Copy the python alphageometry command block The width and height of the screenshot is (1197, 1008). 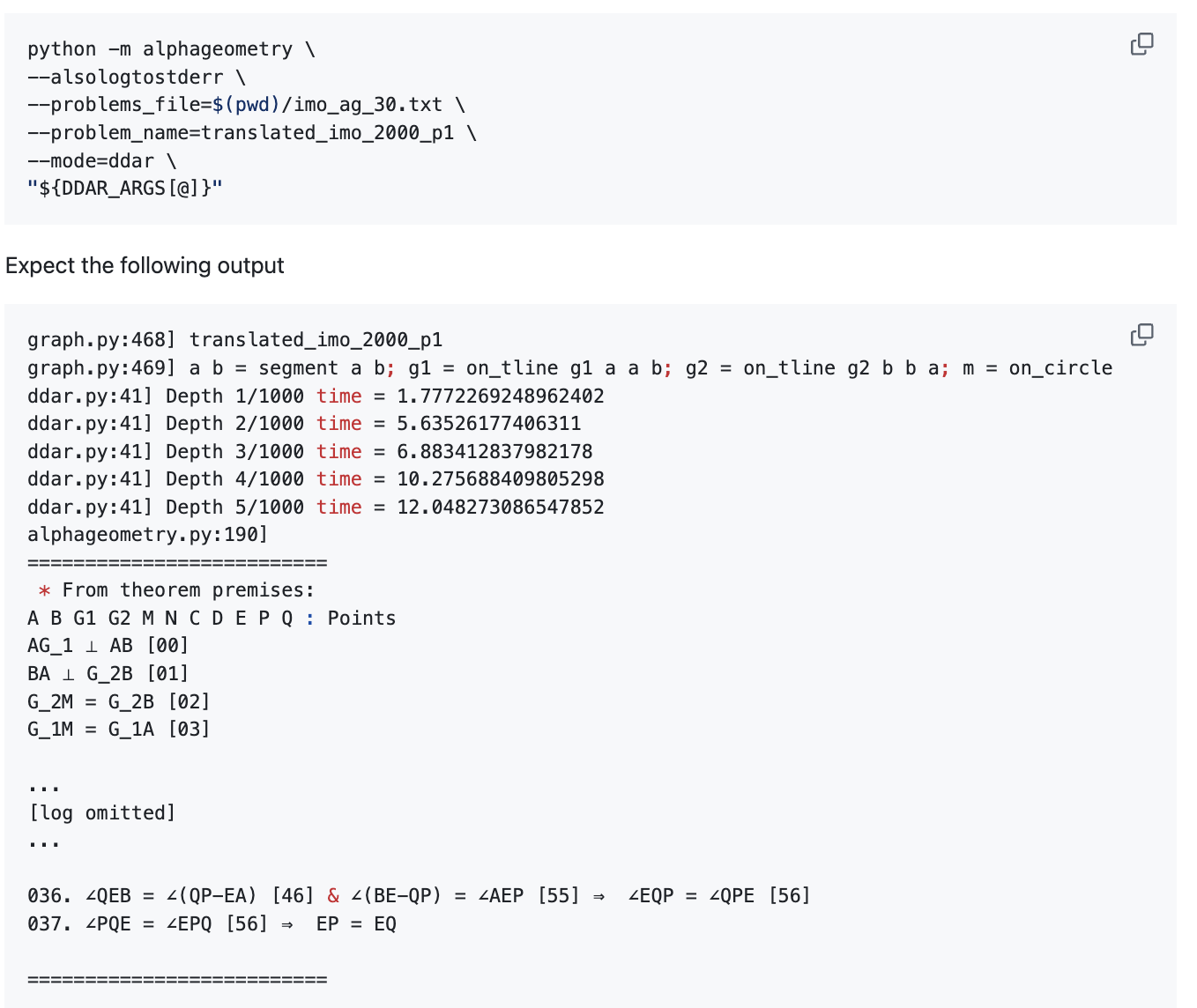1141,44
